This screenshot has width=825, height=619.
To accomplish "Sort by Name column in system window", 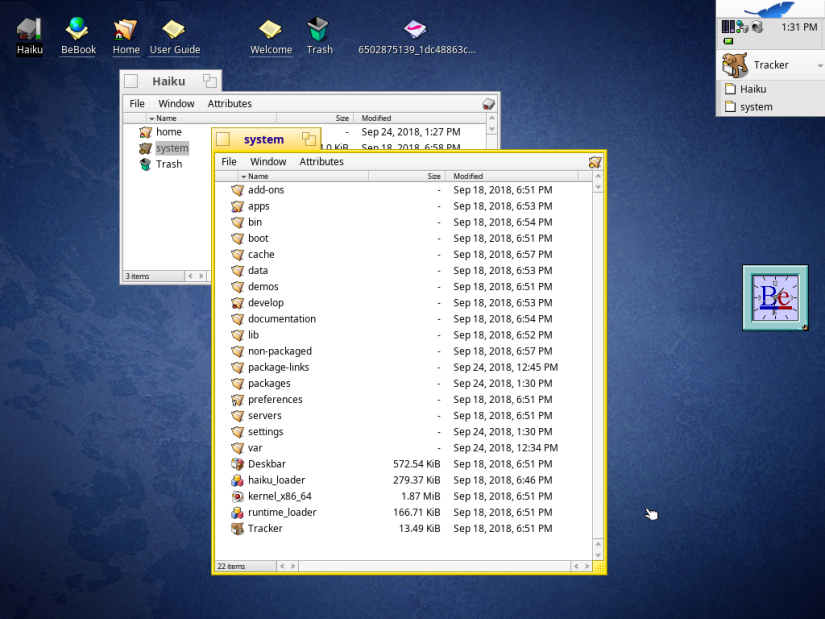I will tap(303, 176).
